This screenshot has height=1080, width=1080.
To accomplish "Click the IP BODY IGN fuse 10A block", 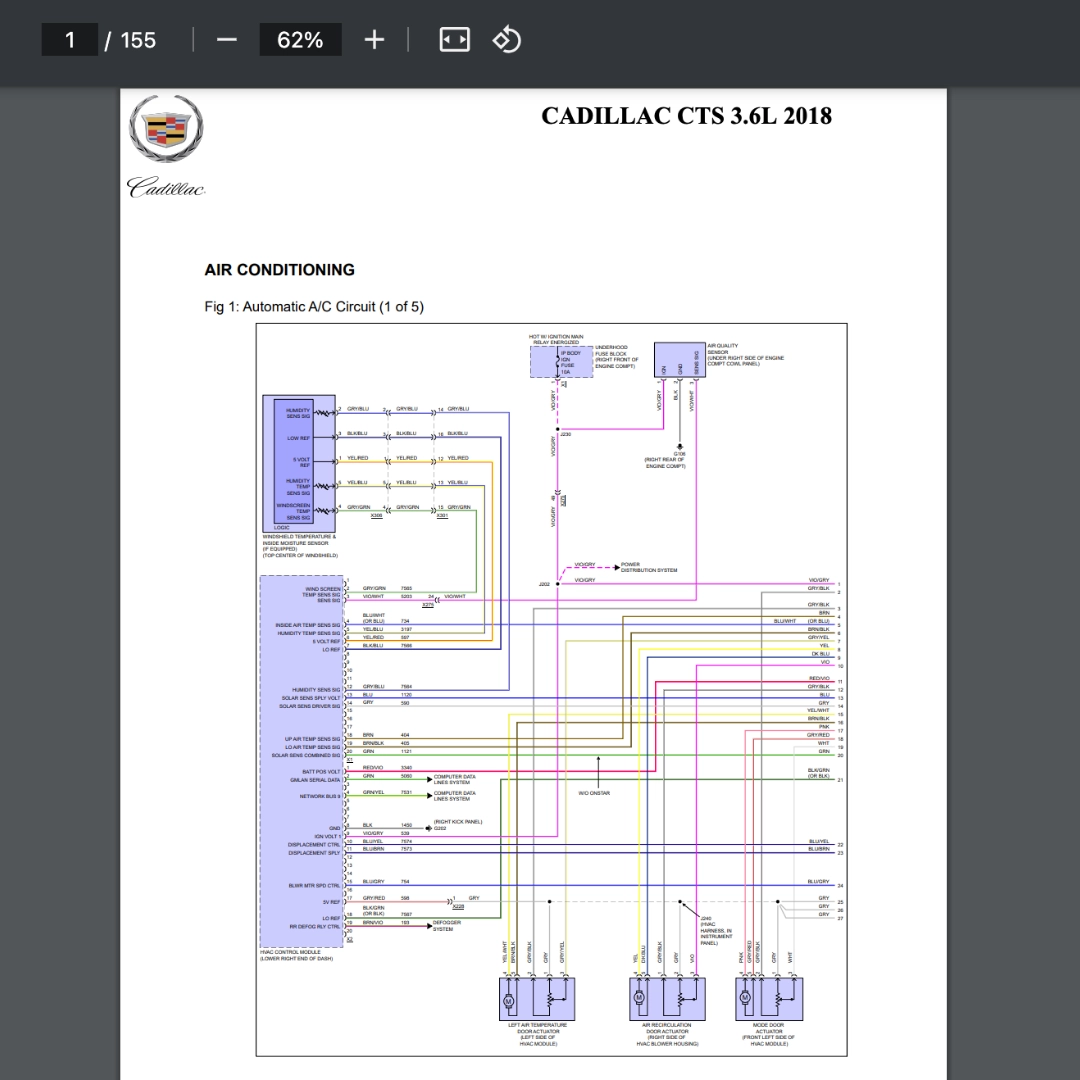I will click(x=561, y=362).
